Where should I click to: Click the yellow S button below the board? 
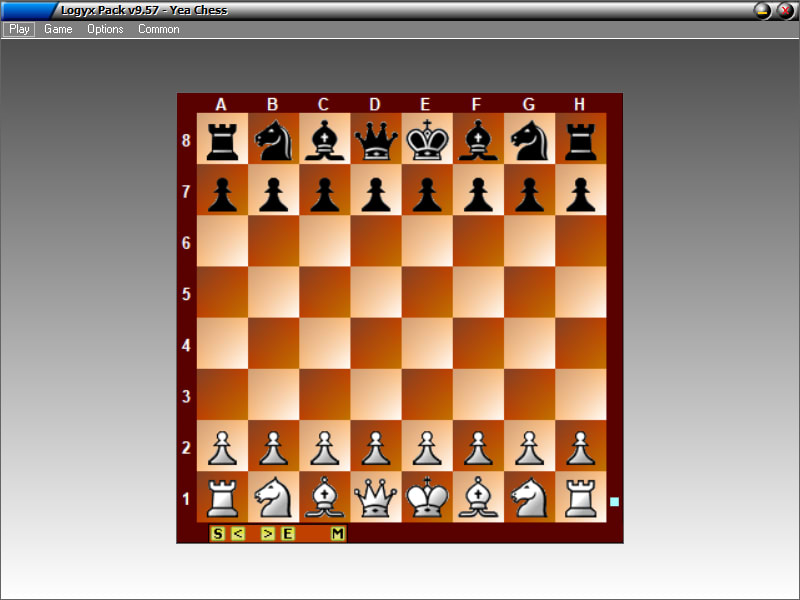(218, 534)
